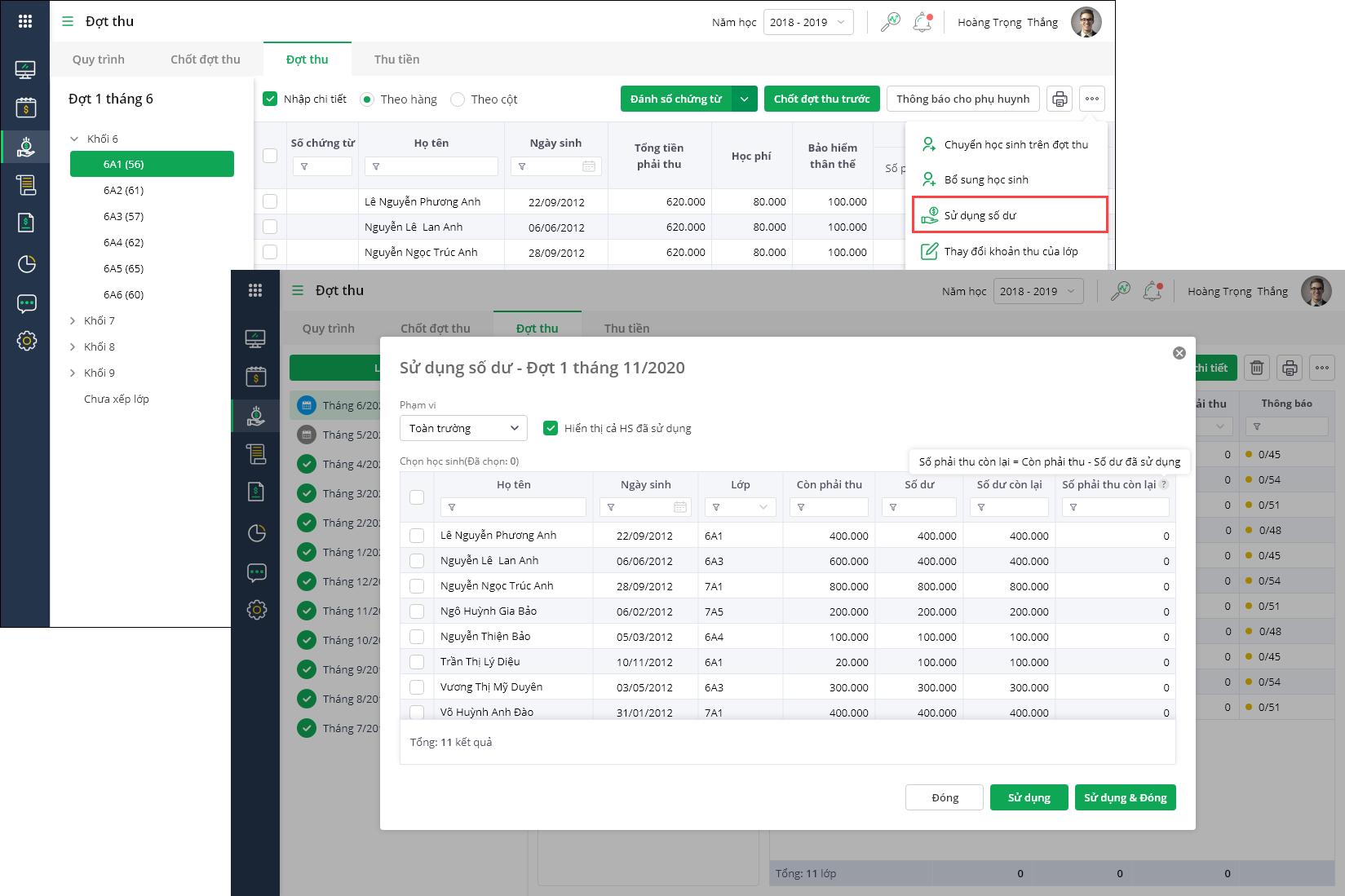The image size is (1345, 896).
Task: Open the Năm học 2018 - 2019 dropdown
Action: coord(808,22)
